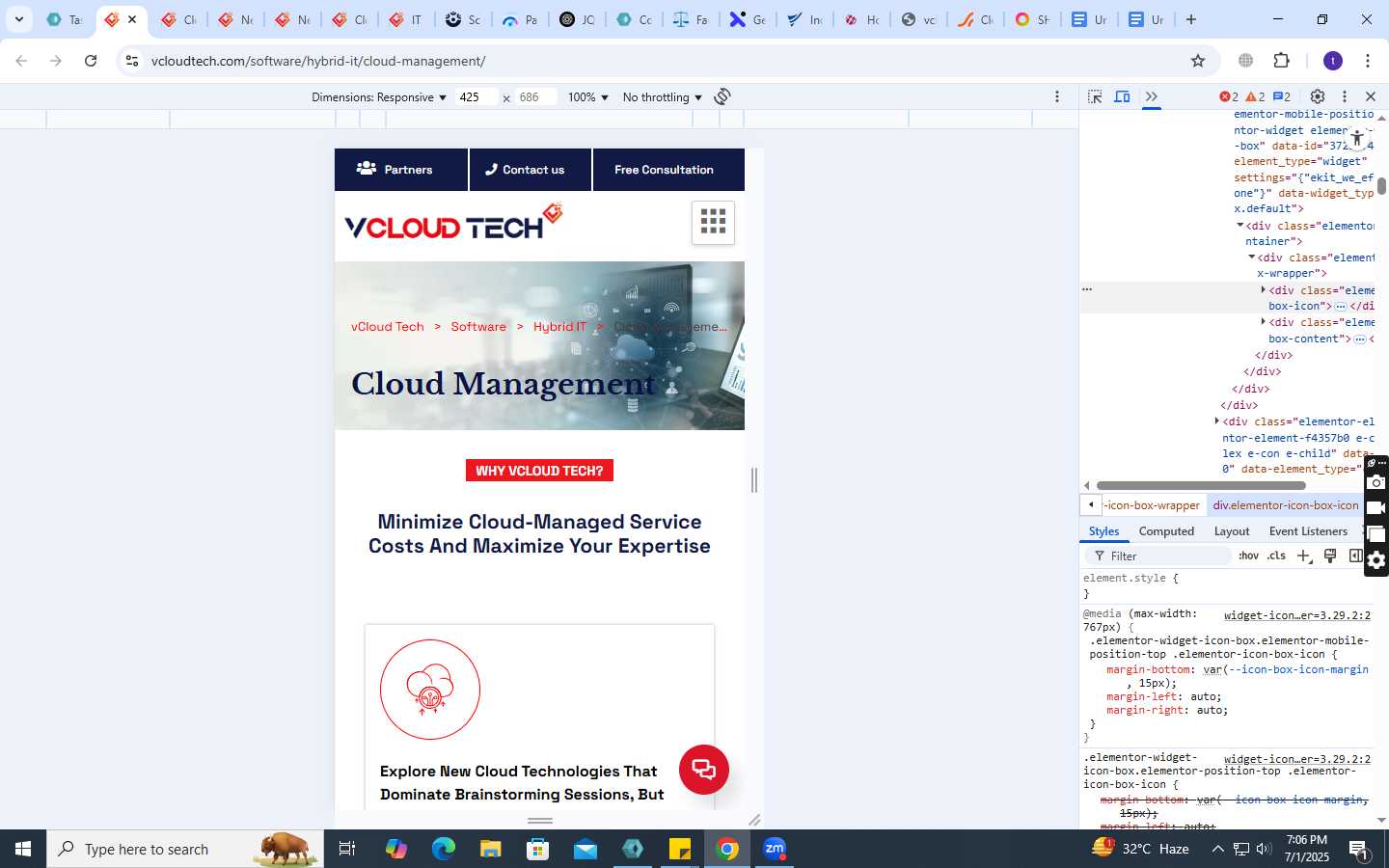The height and width of the screenshot is (868, 1389).
Task: Click the accessibility figure overlay icon
Action: (x=1356, y=138)
